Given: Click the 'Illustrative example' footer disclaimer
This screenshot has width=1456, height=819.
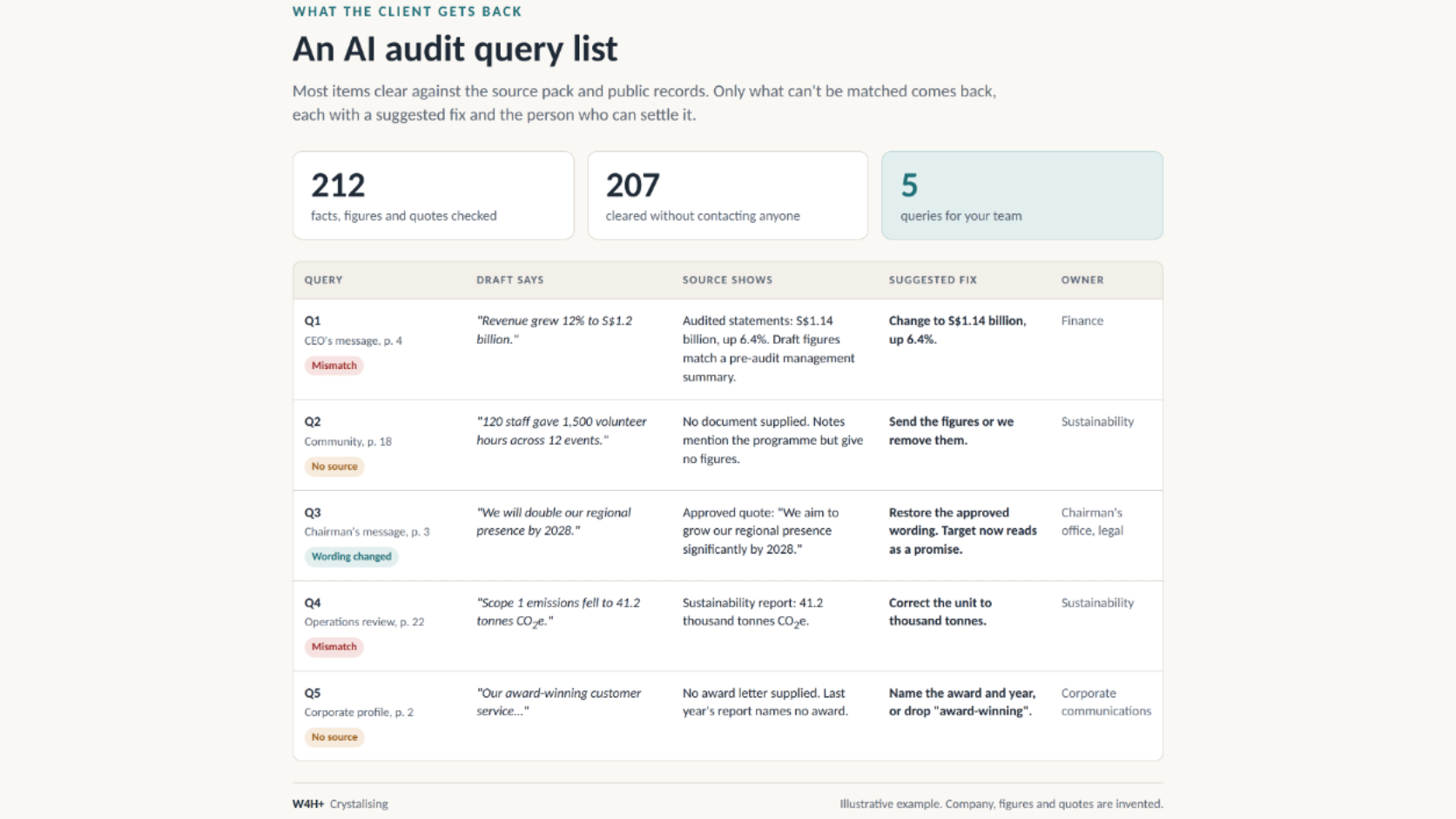Looking at the screenshot, I should pyautogui.click(x=1001, y=804).
